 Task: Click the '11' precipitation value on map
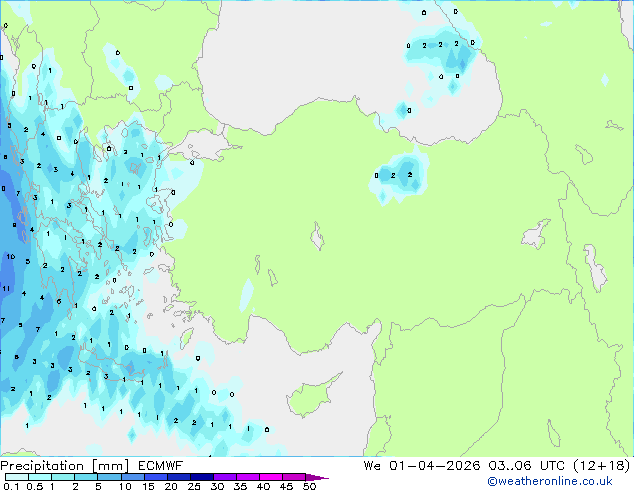[x=6, y=289]
